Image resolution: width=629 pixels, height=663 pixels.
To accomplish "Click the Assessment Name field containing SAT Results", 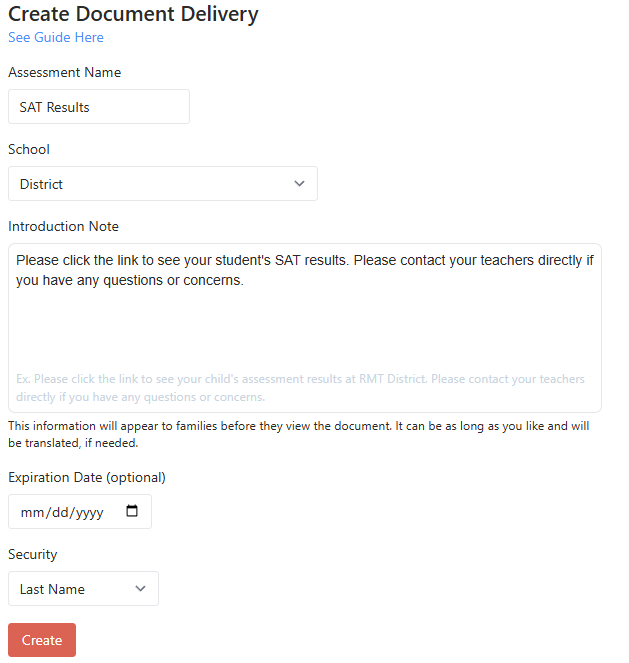I will click(x=99, y=107).
